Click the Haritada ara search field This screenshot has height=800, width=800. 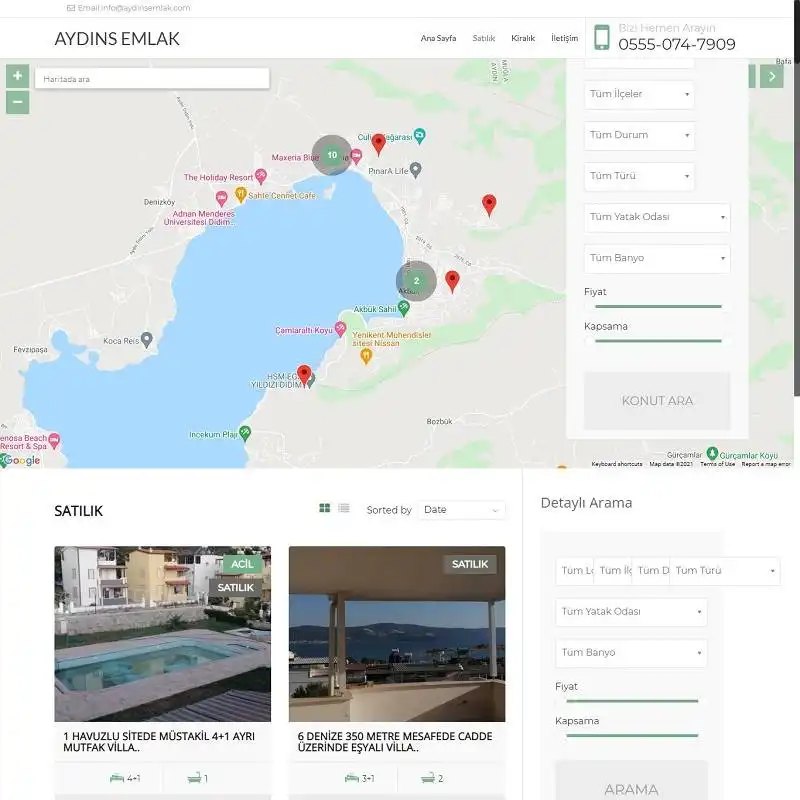150,78
